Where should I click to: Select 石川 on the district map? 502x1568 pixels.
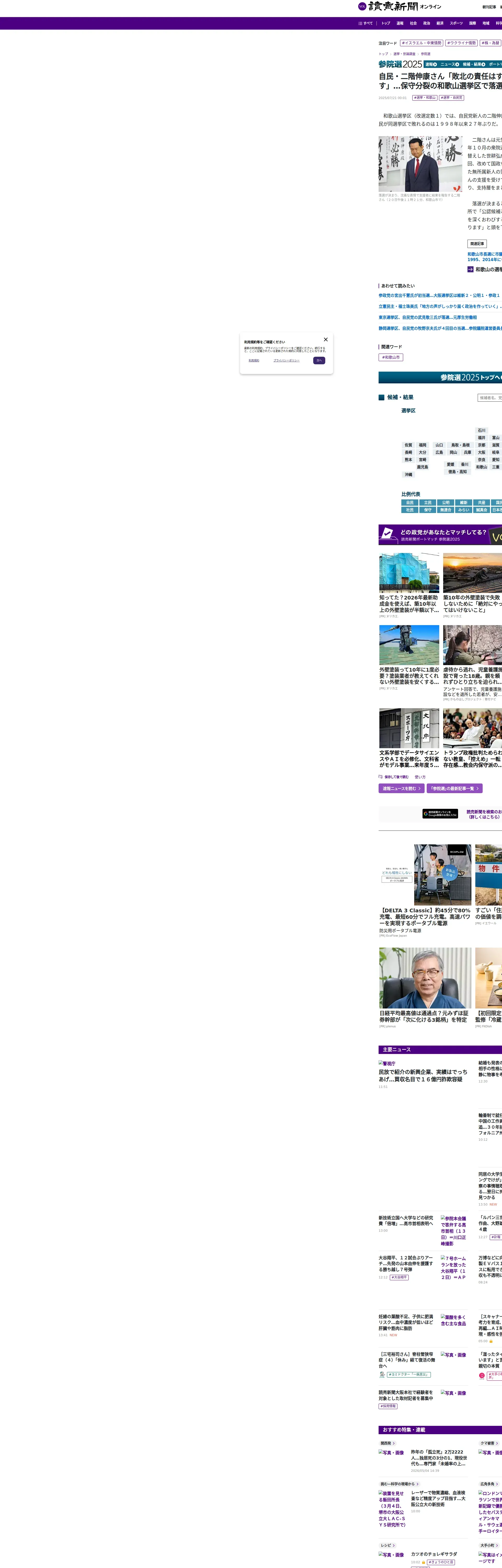coord(482,430)
